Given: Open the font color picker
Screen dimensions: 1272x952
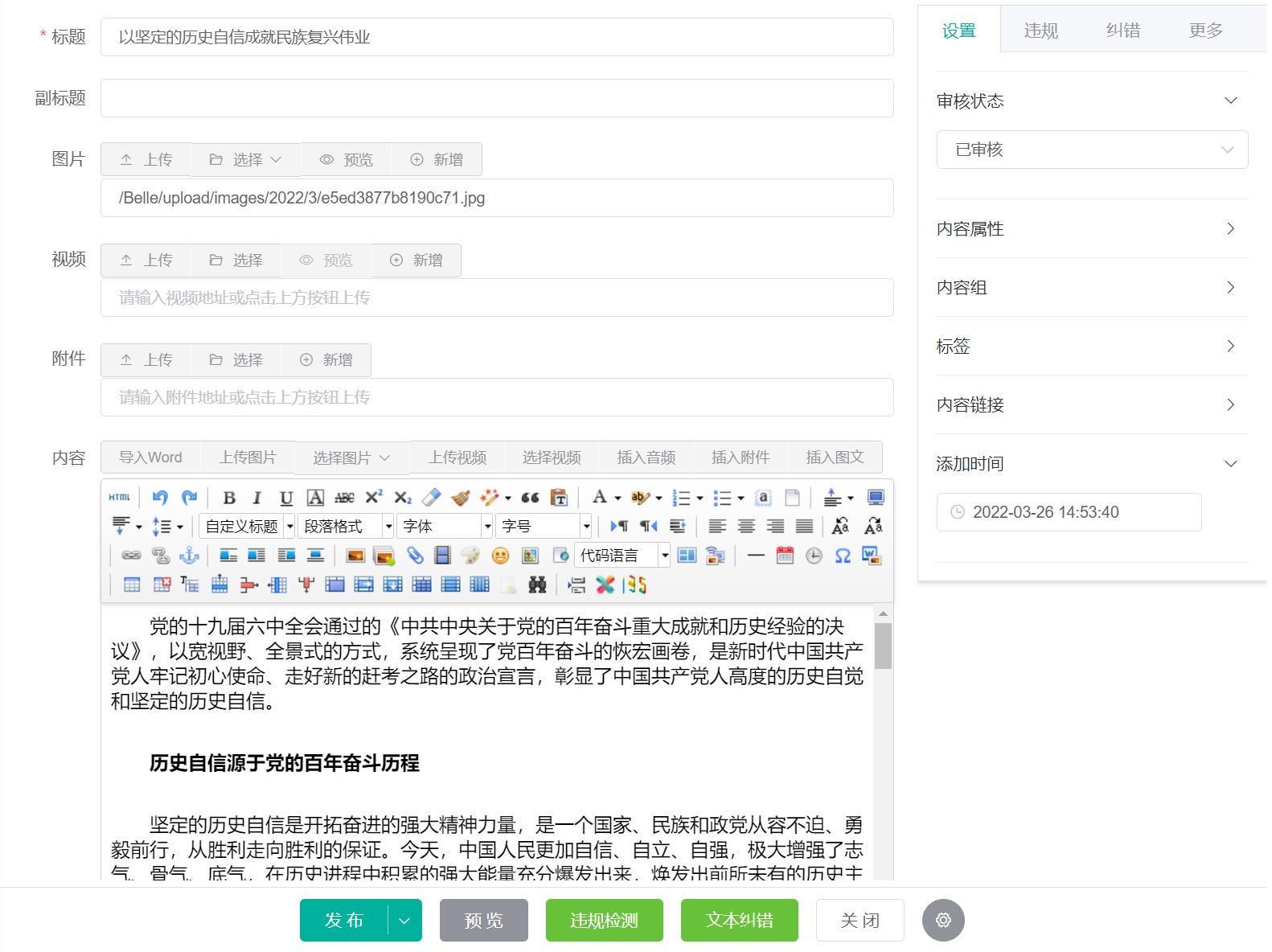Looking at the screenshot, I should click(599, 498).
